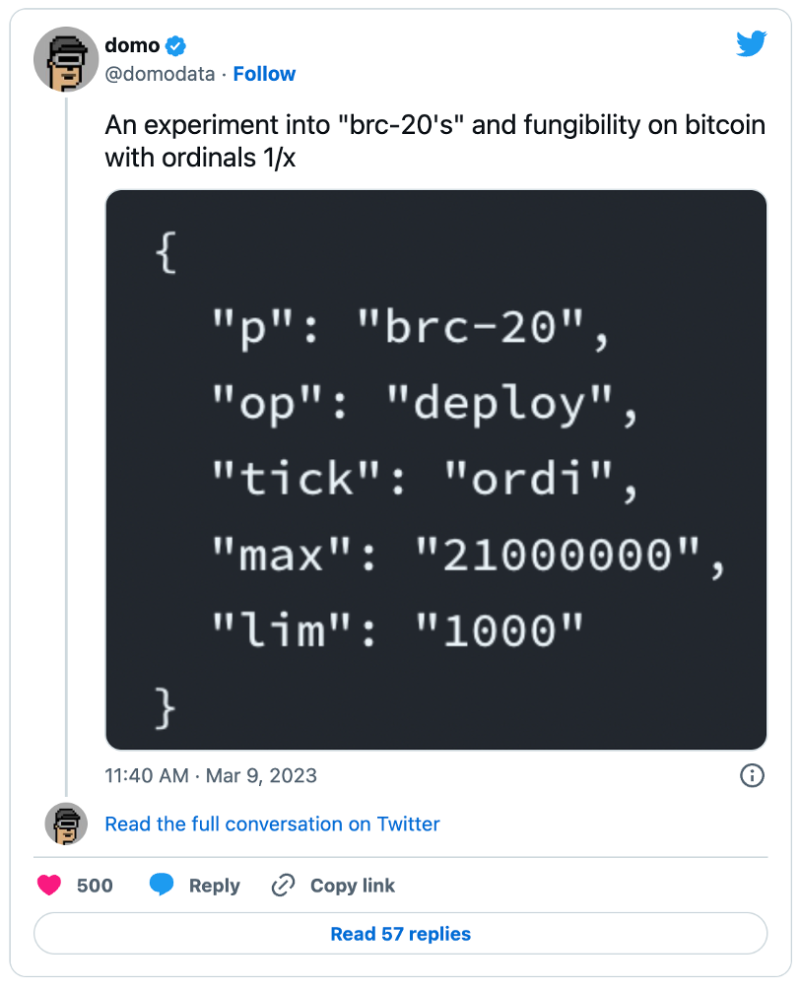The width and height of the screenshot is (800, 989).
Task: Follow the @domodata account
Action: click(x=264, y=74)
